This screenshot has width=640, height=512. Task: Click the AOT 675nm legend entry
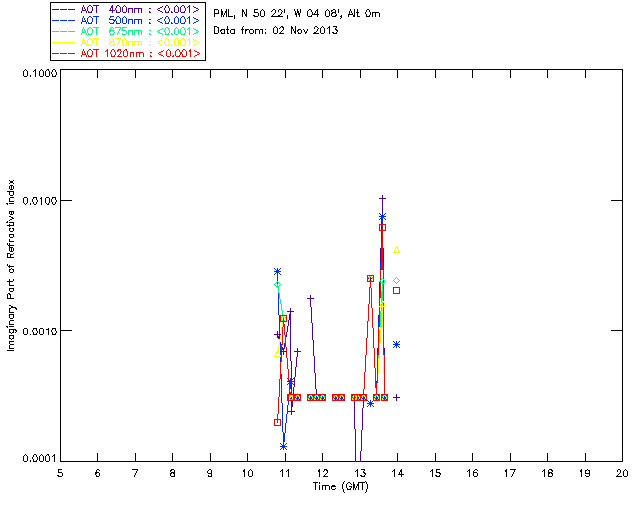[x=126, y=31]
